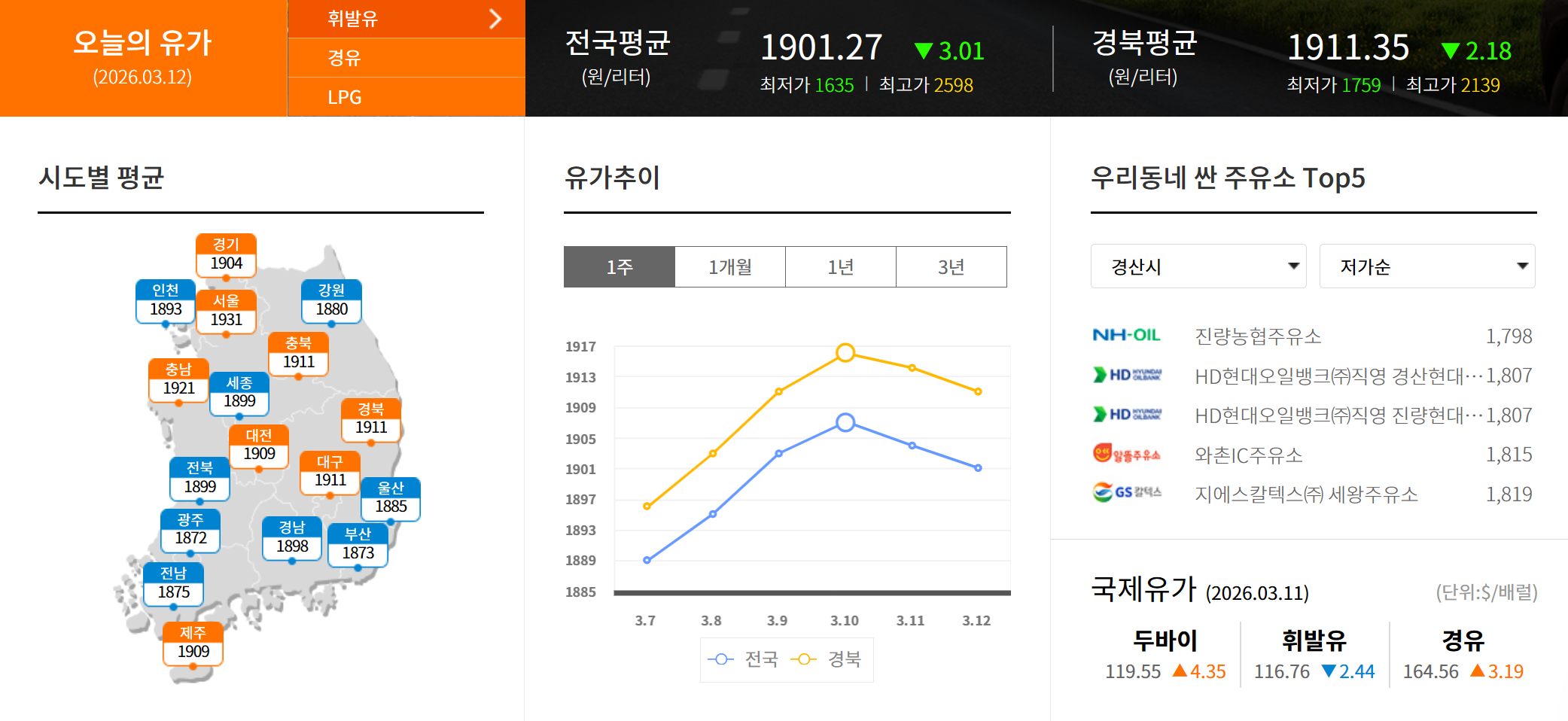
Task: Click the NH-OIL brand logo
Action: (x=1126, y=335)
